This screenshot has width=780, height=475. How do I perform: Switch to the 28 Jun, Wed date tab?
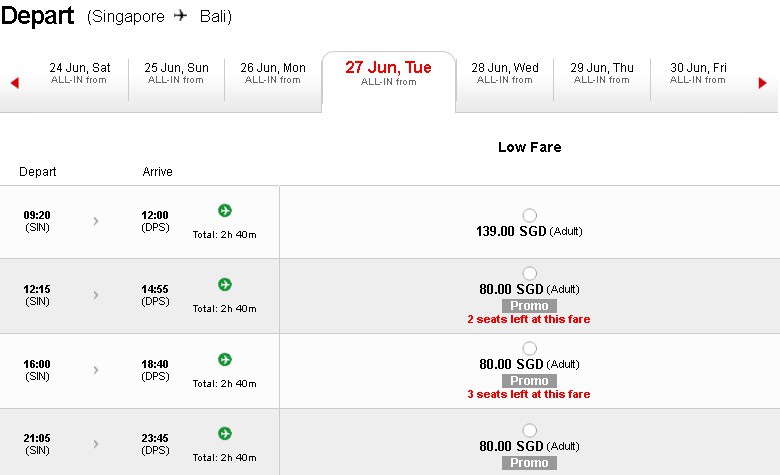(x=505, y=80)
